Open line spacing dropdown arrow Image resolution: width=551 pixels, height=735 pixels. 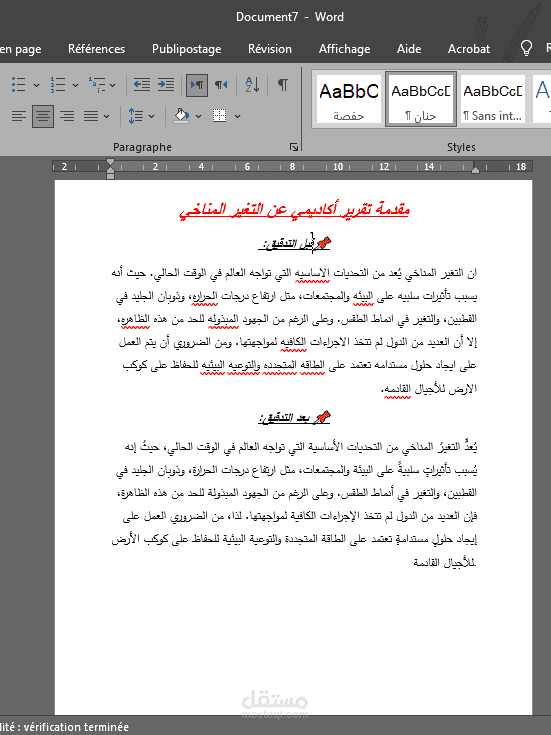click(151, 116)
